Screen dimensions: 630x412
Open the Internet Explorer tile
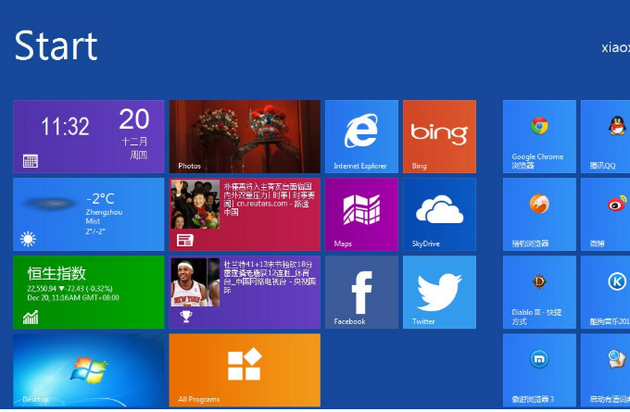click(x=360, y=136)
